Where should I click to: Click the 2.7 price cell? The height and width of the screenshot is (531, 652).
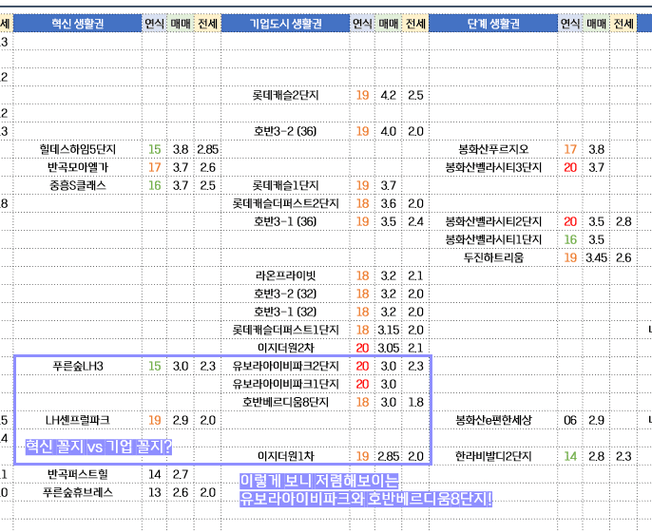point(180,474)
